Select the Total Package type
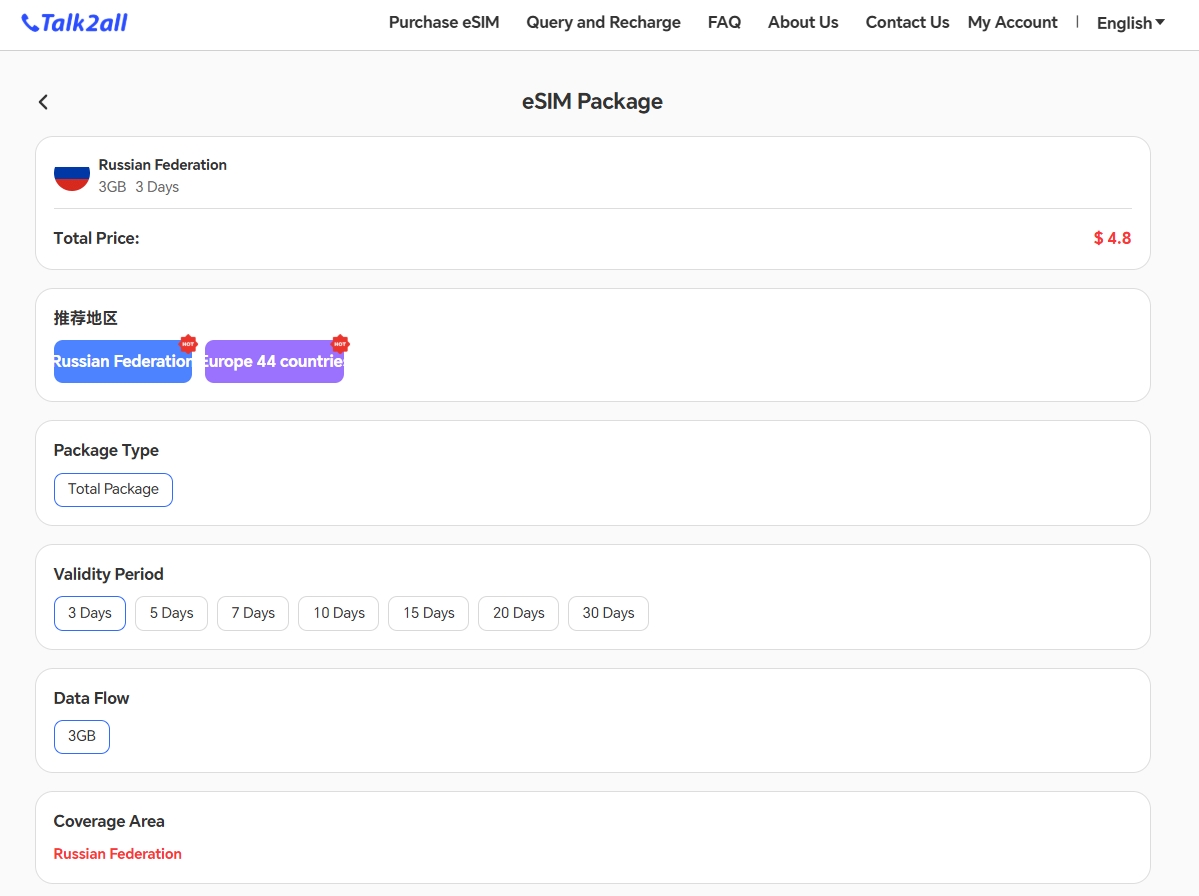1199x896 pixels. [x=113, y=489]
